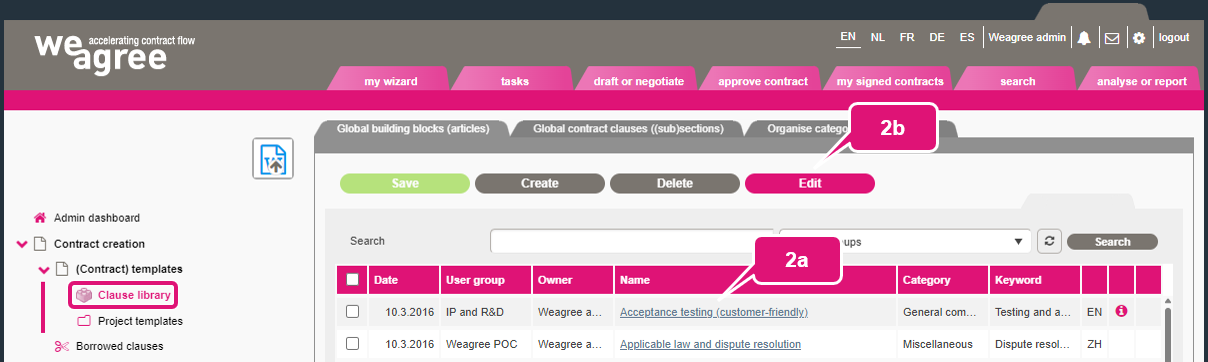Click the Contract creation document icon

pos(40,243)
